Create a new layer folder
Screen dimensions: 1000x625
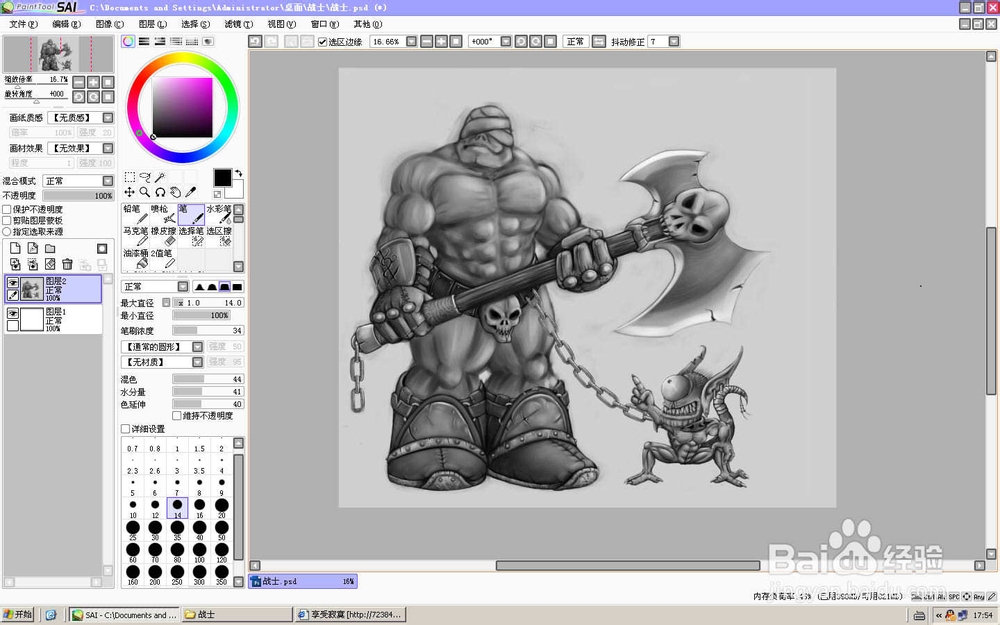[x=50, y=248]
